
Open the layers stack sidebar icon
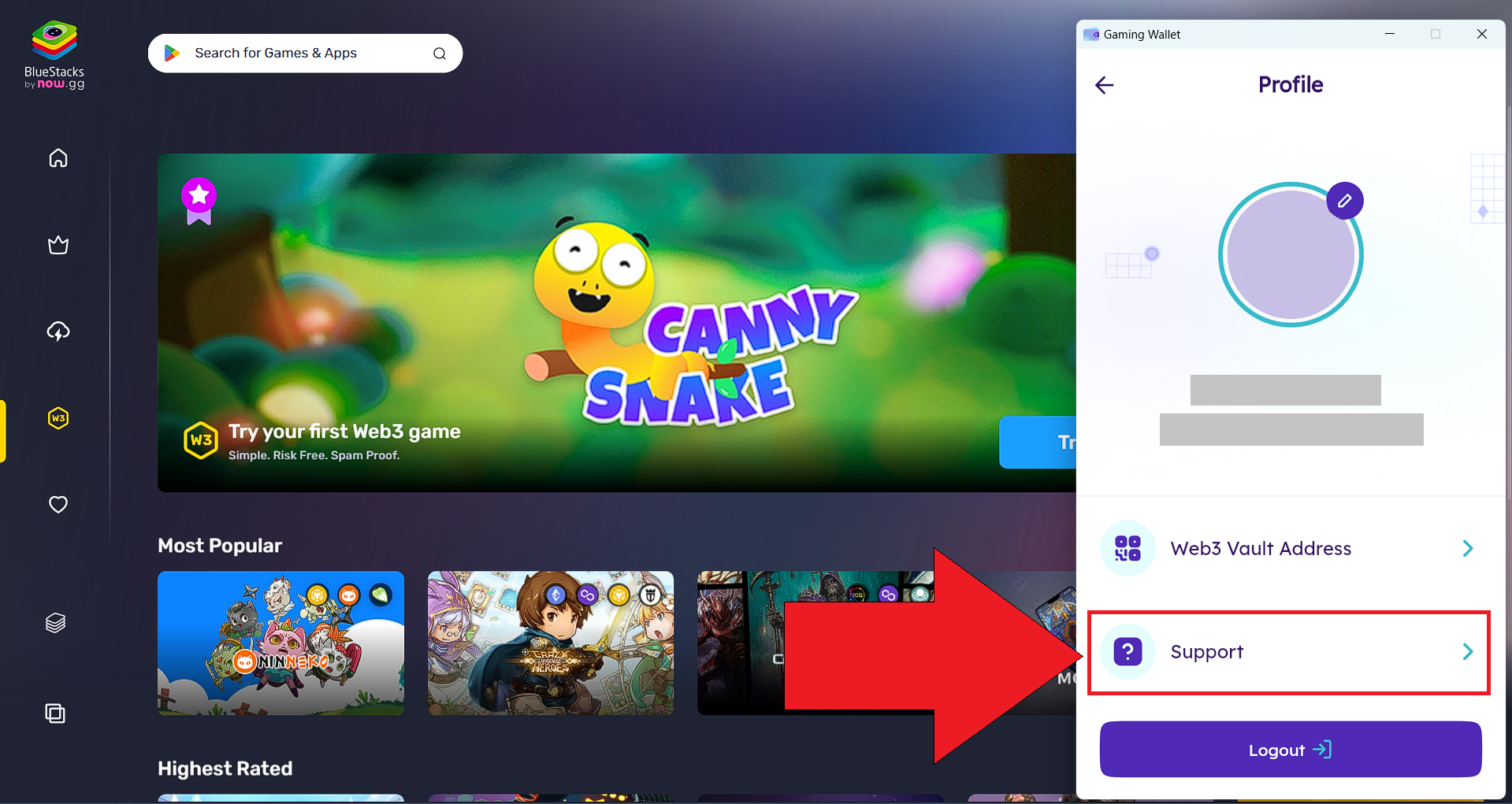click(x=55, y=623)
